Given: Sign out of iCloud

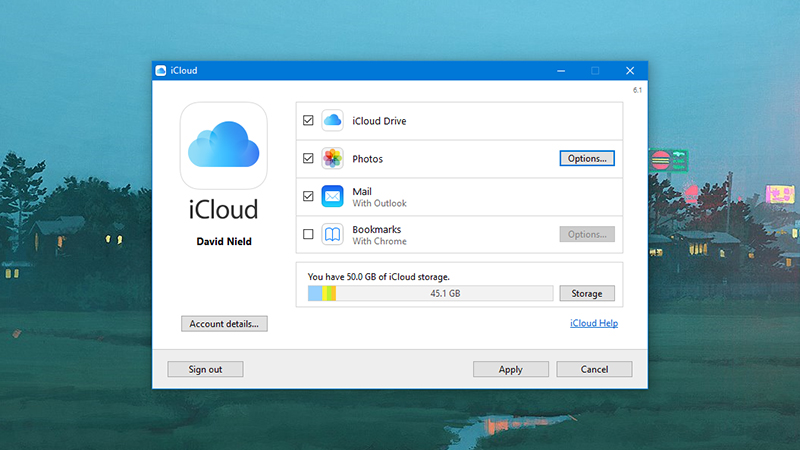Looking at the screenshot, I should tap(205, 369).
